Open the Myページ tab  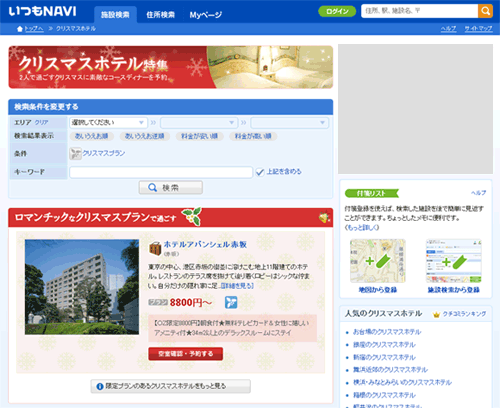(x=206, y=15)
